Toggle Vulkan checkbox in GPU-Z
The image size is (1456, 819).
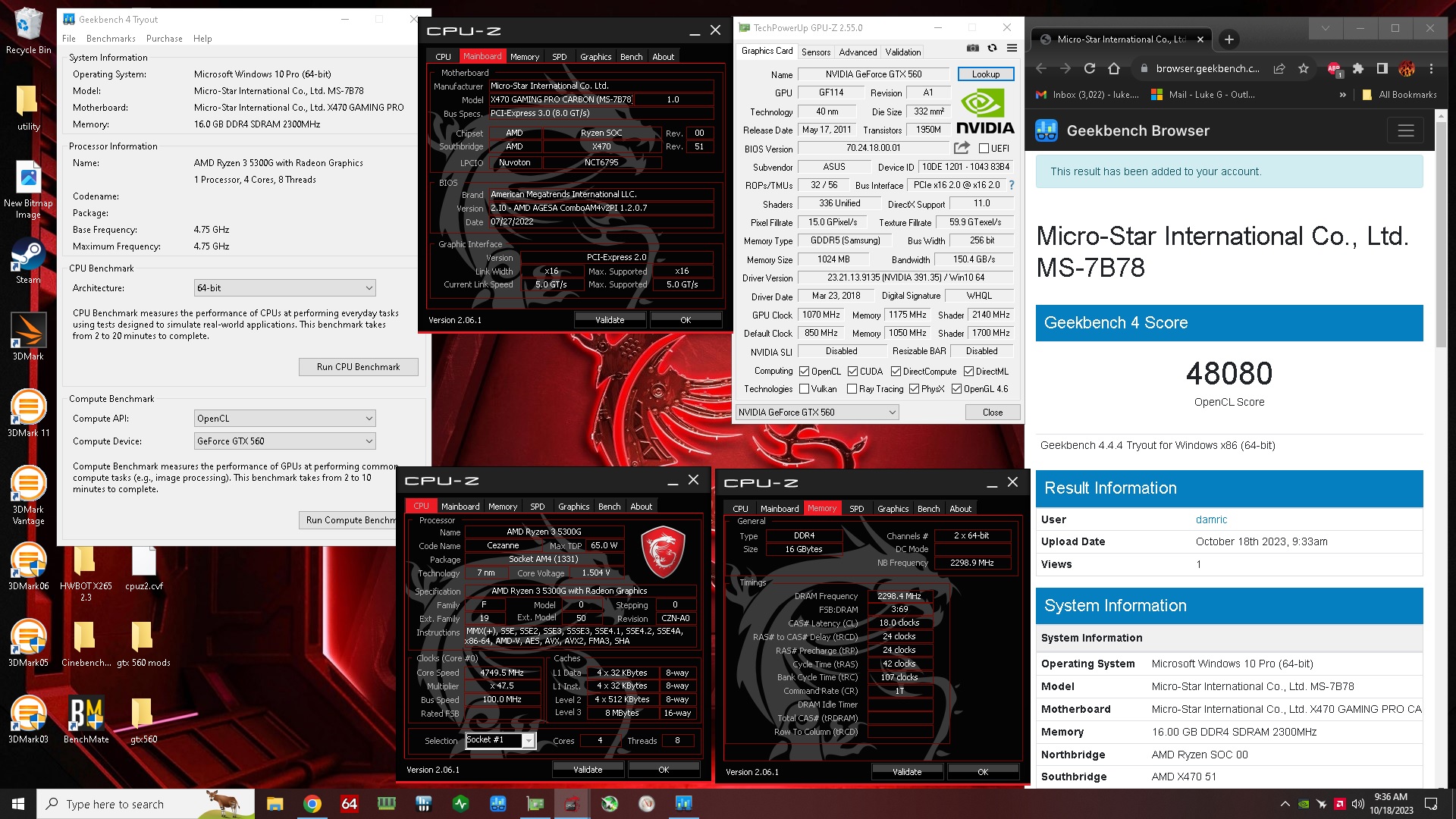click(805, 389)
